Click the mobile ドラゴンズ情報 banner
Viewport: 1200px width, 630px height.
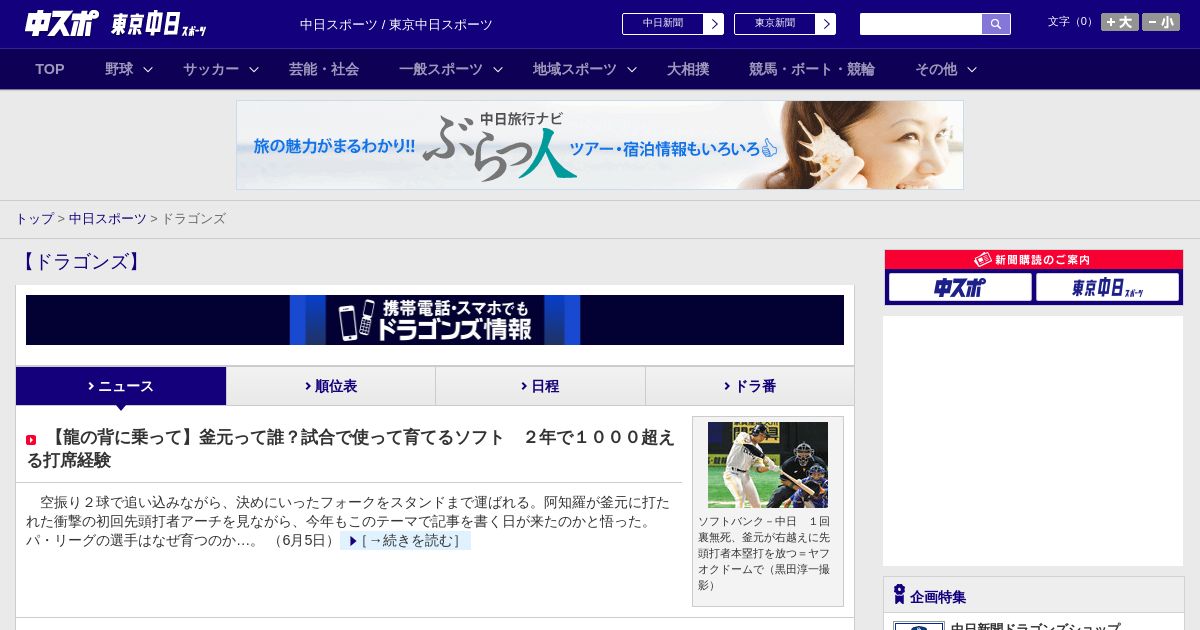pos(435,320)
